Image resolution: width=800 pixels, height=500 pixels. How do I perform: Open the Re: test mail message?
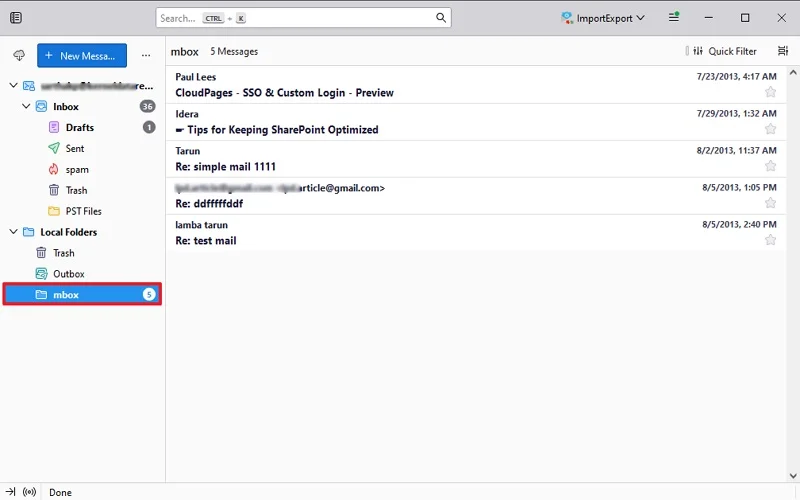[476, 233]
